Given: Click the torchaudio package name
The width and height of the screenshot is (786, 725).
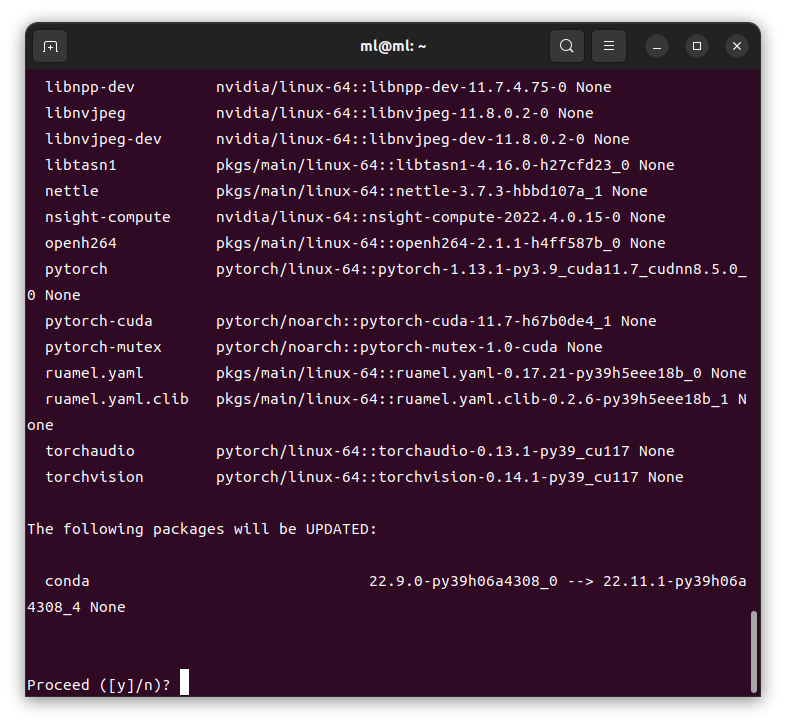Looking at the screenshot, I should (x=90, y=451).
